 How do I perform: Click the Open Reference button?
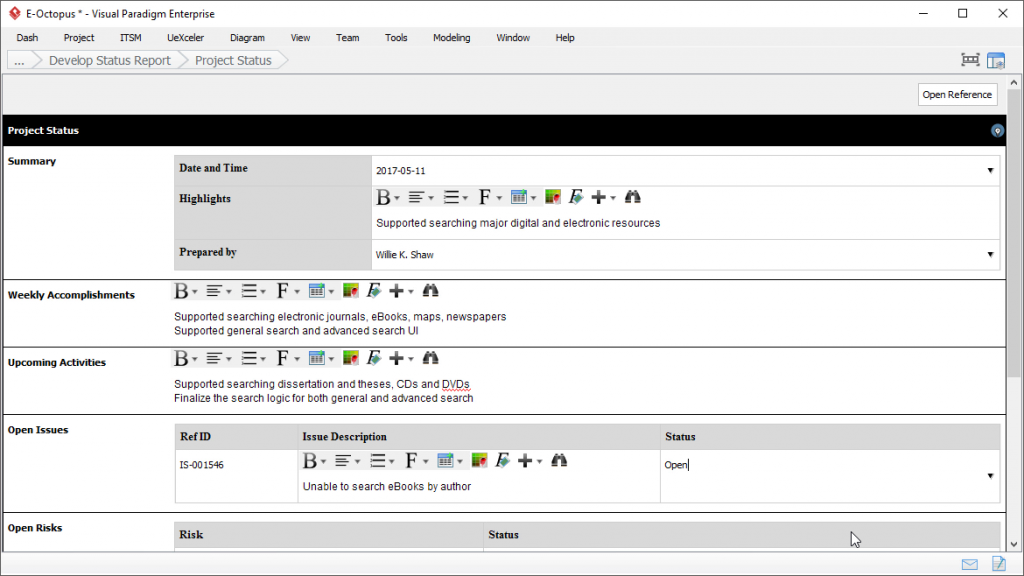tap(956, 94)
